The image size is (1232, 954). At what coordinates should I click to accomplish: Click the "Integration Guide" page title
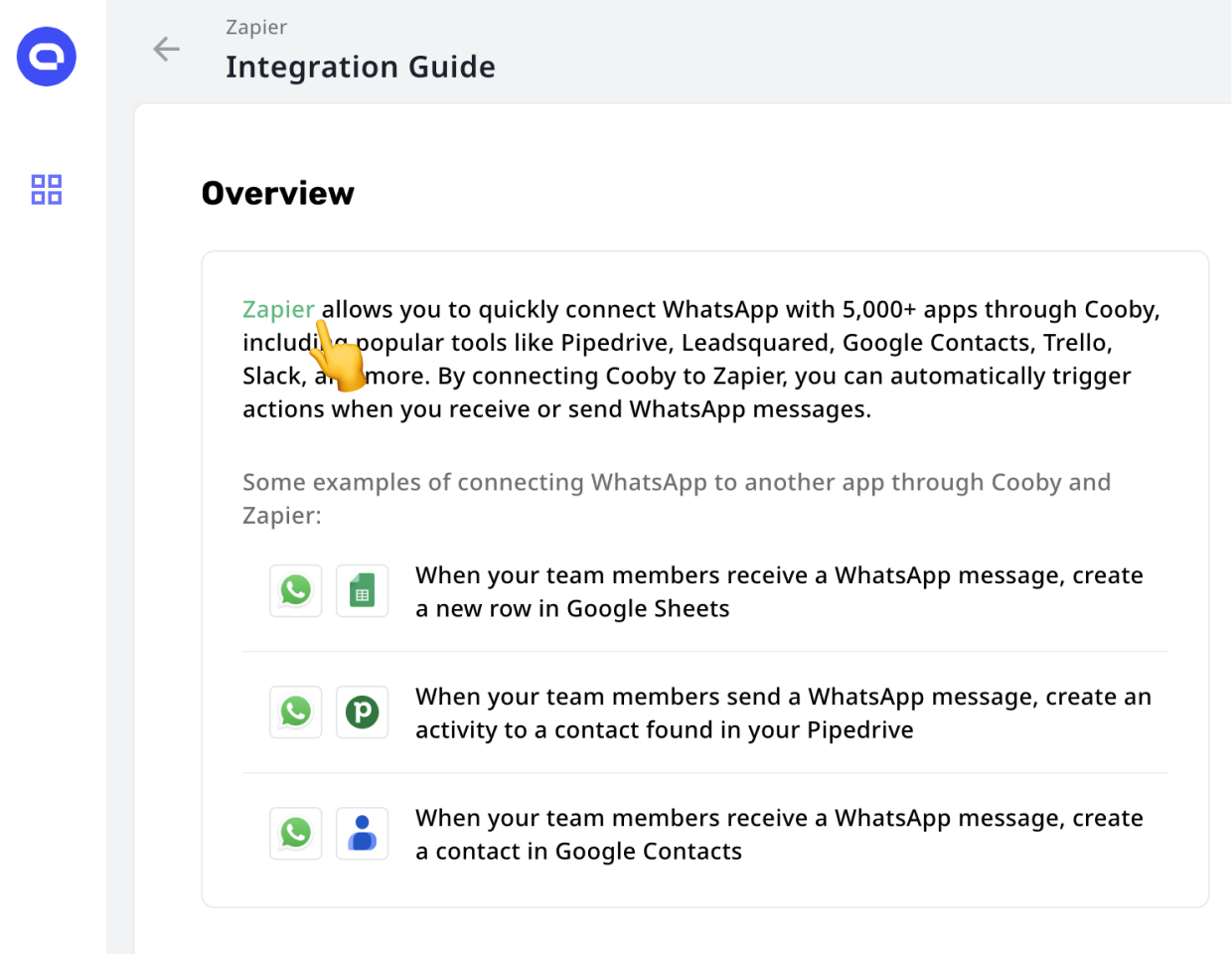pyautogui.click(x=361, y=67)
